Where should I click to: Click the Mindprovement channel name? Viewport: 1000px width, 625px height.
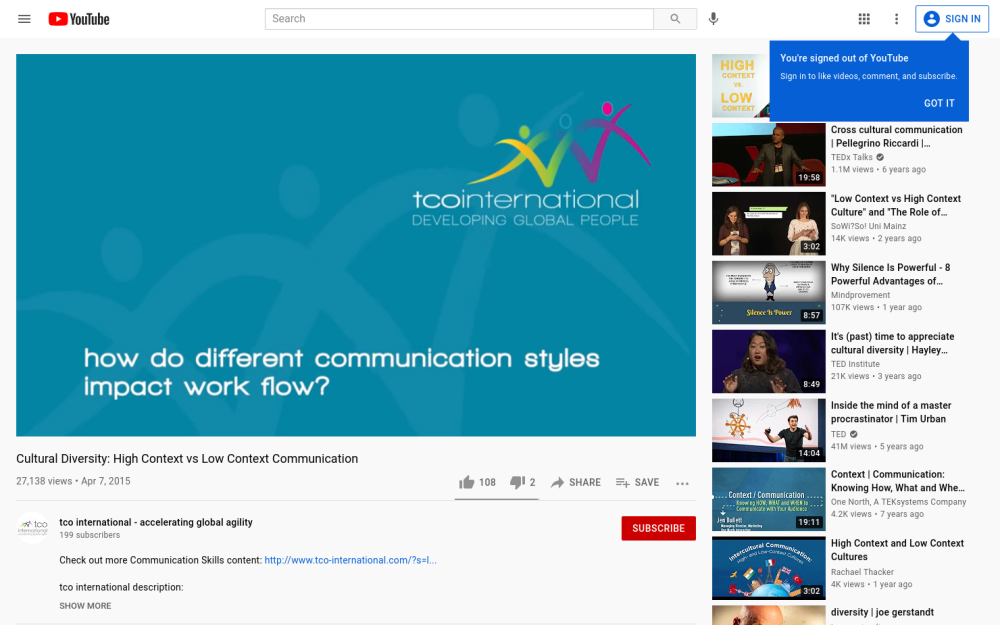pyautogui.click(x=860, y=295)
